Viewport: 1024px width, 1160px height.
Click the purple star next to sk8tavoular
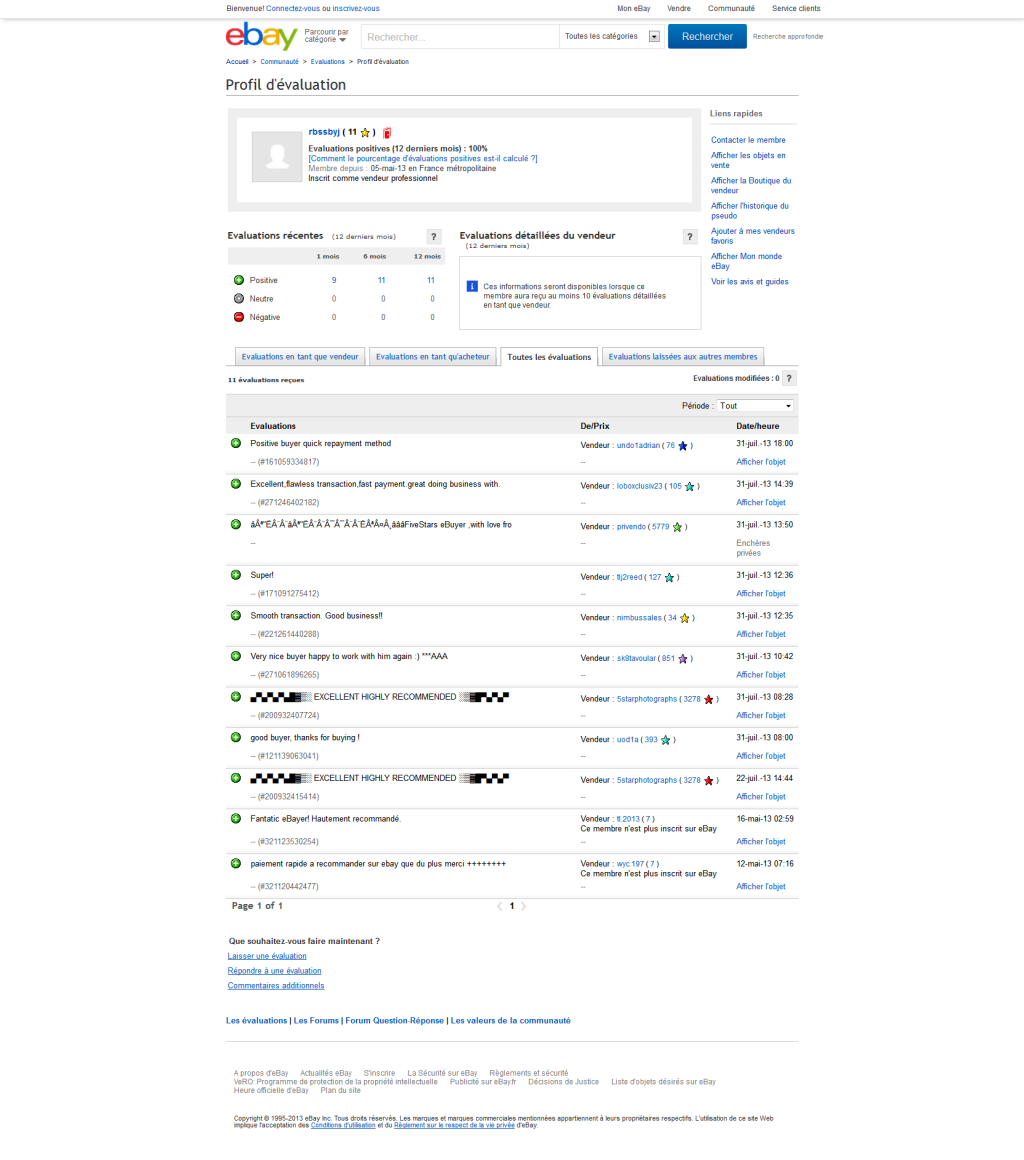[683, 659]
